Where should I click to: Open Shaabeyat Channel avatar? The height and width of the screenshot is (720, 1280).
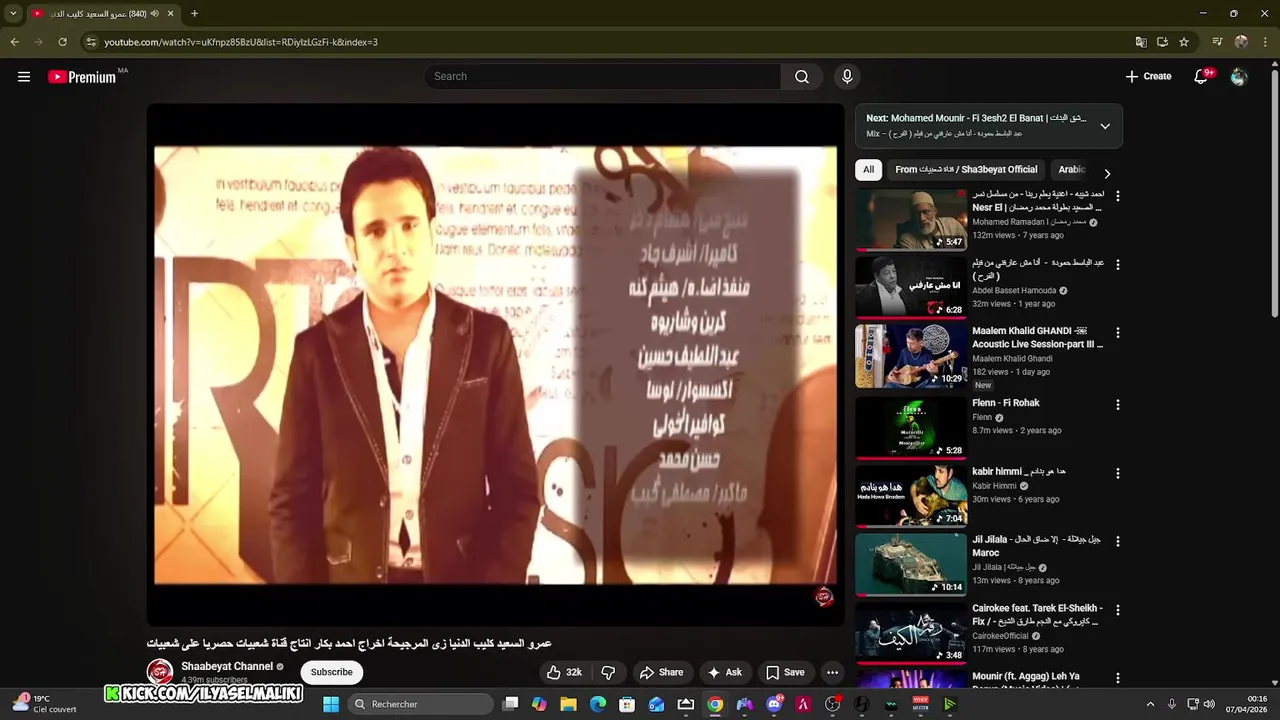[x=160, y=672]
